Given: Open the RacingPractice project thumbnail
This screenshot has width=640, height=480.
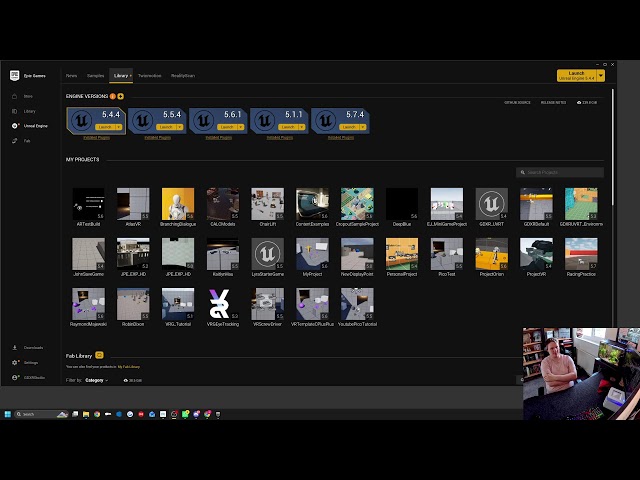Looking at the screenshot, I should coord(581,254).
